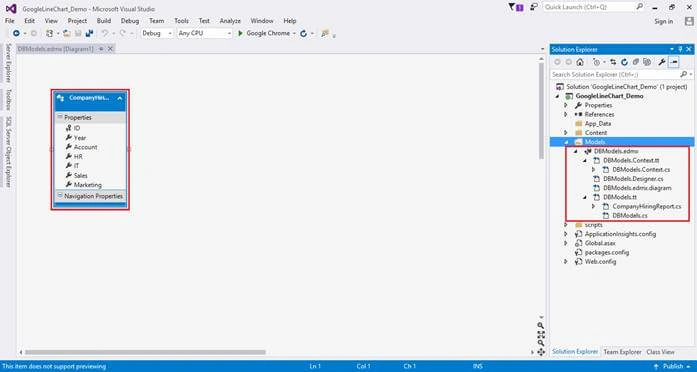
Task: Expand the Web.config node arrow
Action: [565, 261]
